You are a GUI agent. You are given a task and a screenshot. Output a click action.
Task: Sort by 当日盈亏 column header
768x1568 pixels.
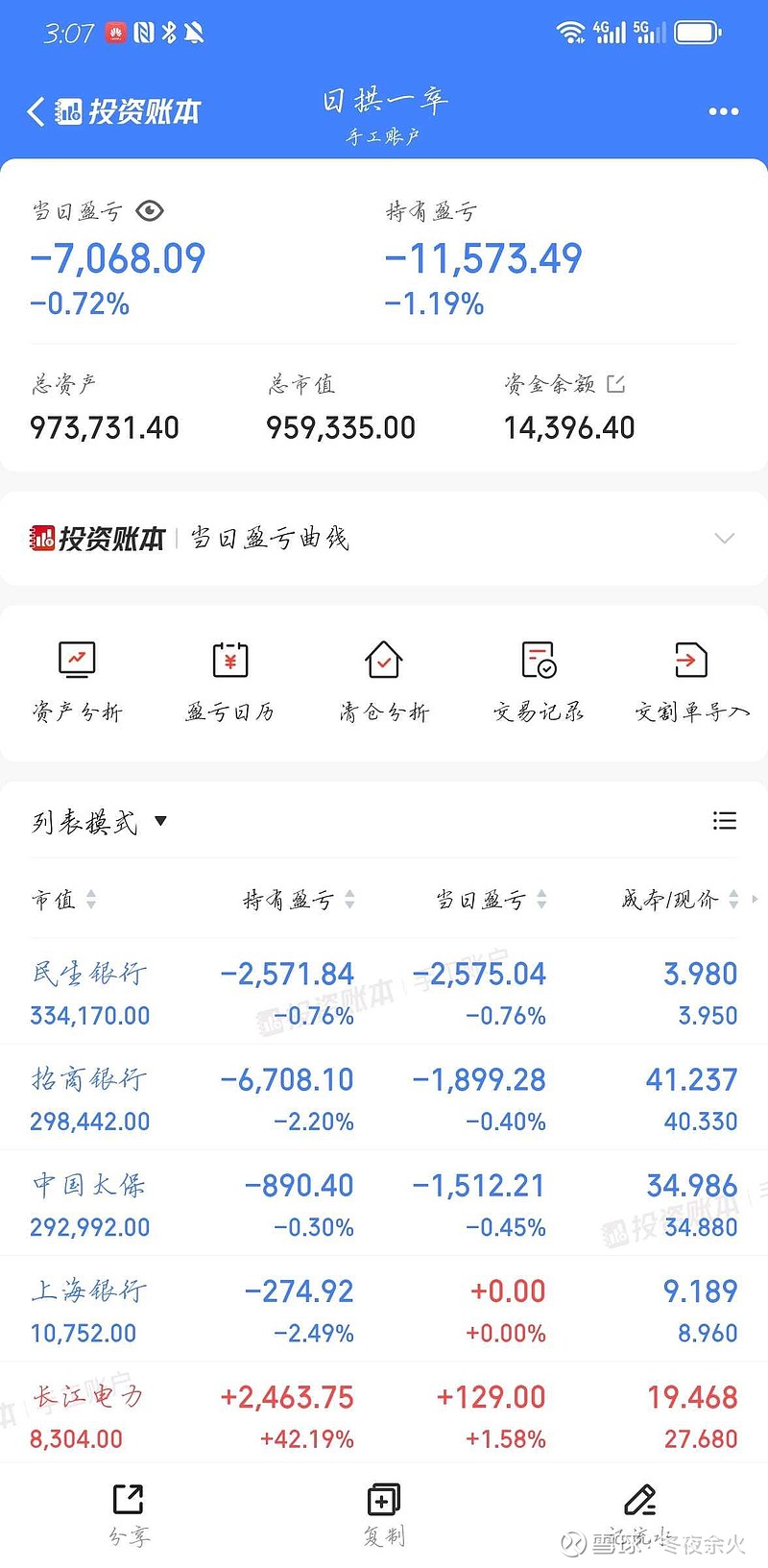pyautogui.click(x=491, y=900)
